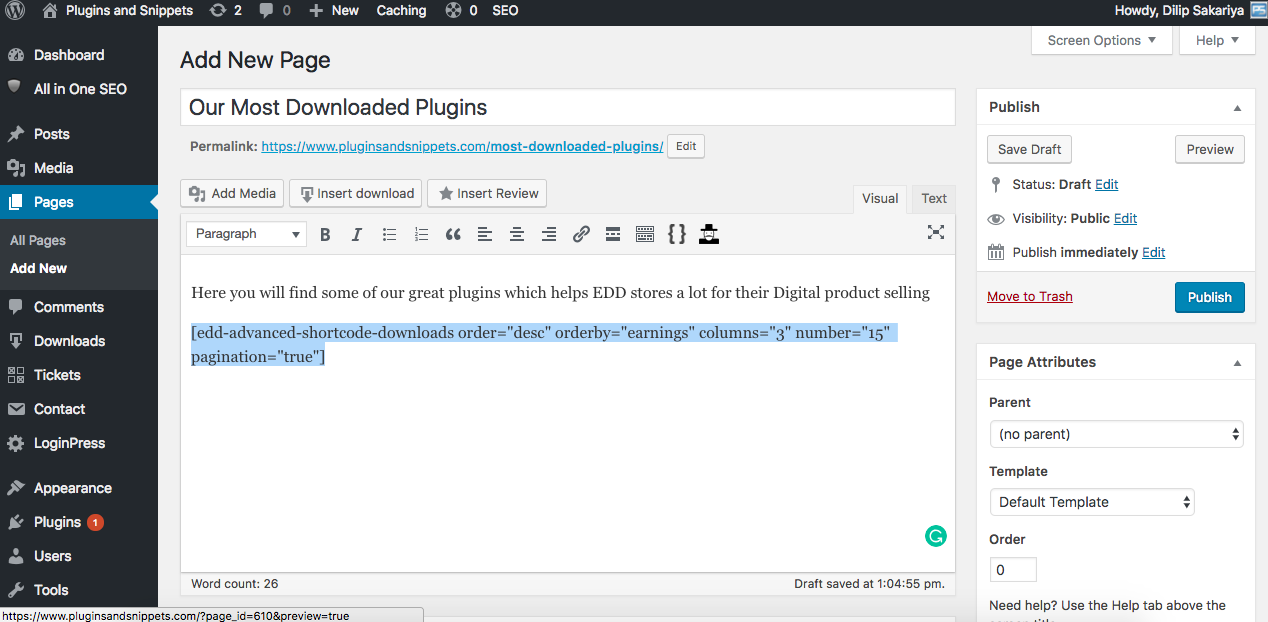This screenshot has width=1268, height=622.
Task: Toggle the toolbar kitchen sink icon
Action: click(x=645, y=234)
